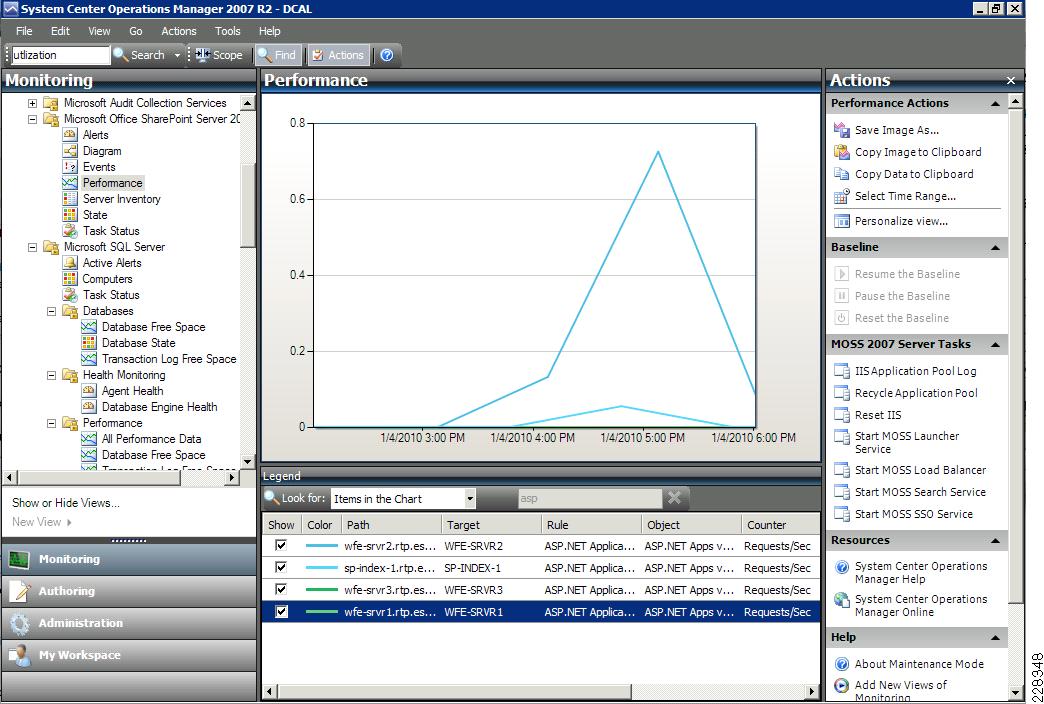Screen dimensions: 1044x704
Task: Switch to My Workspace
Action: (129, 655)
